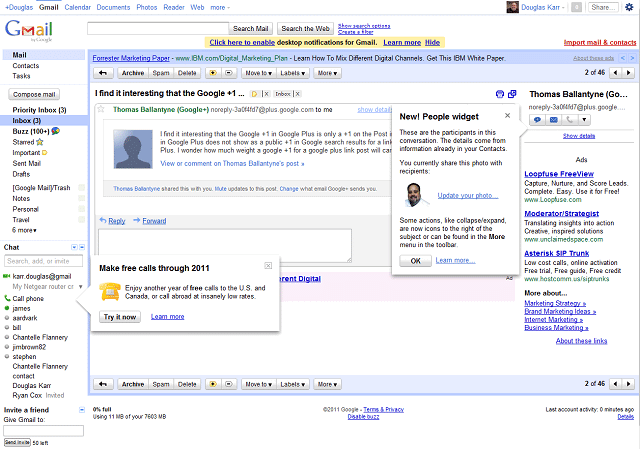Collapse the Invite a friend section
The width and height of the screenshot is (640, 449).
(x=82, y=409)
